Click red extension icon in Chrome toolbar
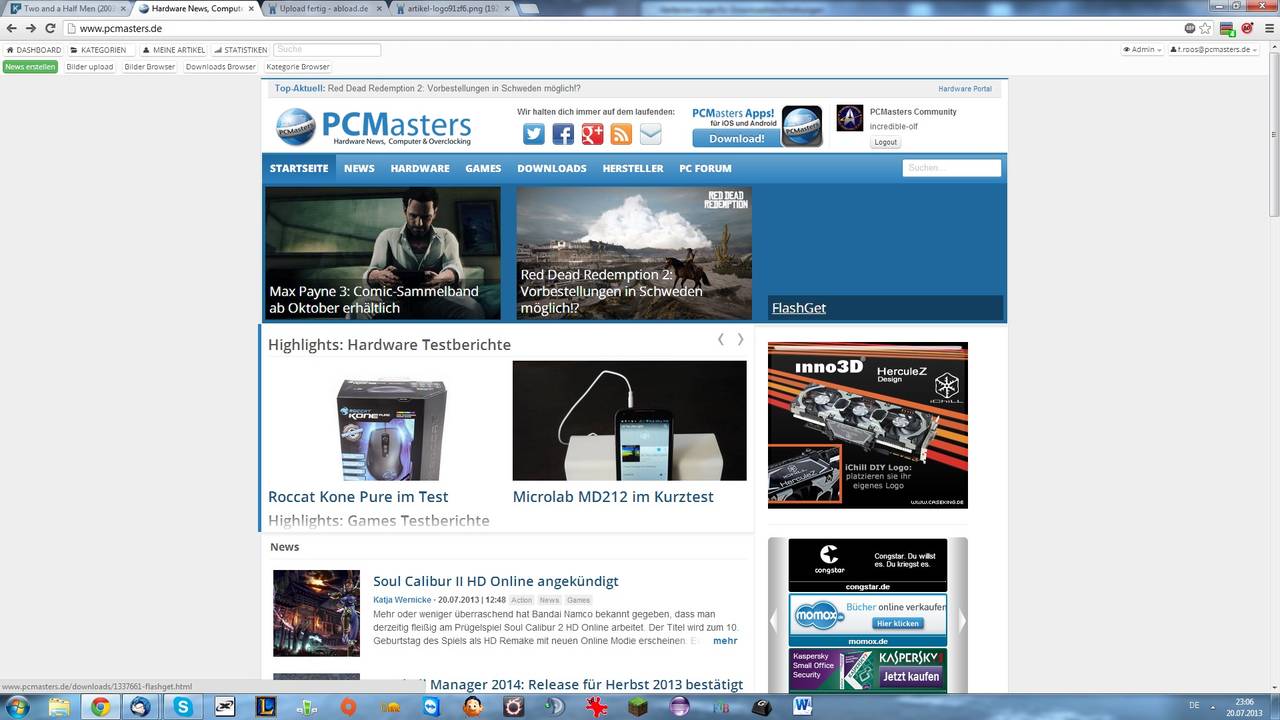 [x=1246, y=28]
